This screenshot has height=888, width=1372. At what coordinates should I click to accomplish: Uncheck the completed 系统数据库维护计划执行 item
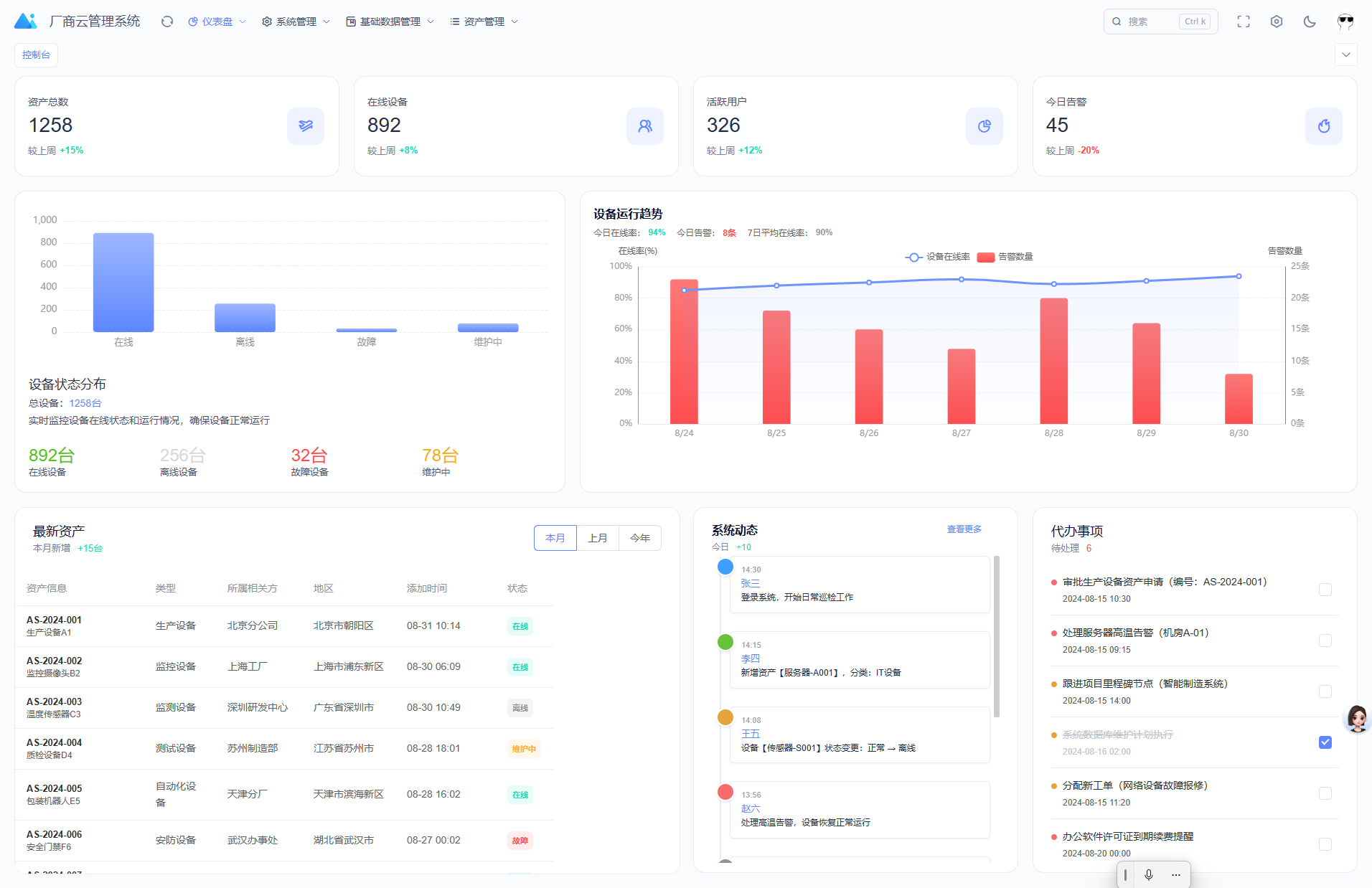pyautogui.click(x=1325, y=742)
